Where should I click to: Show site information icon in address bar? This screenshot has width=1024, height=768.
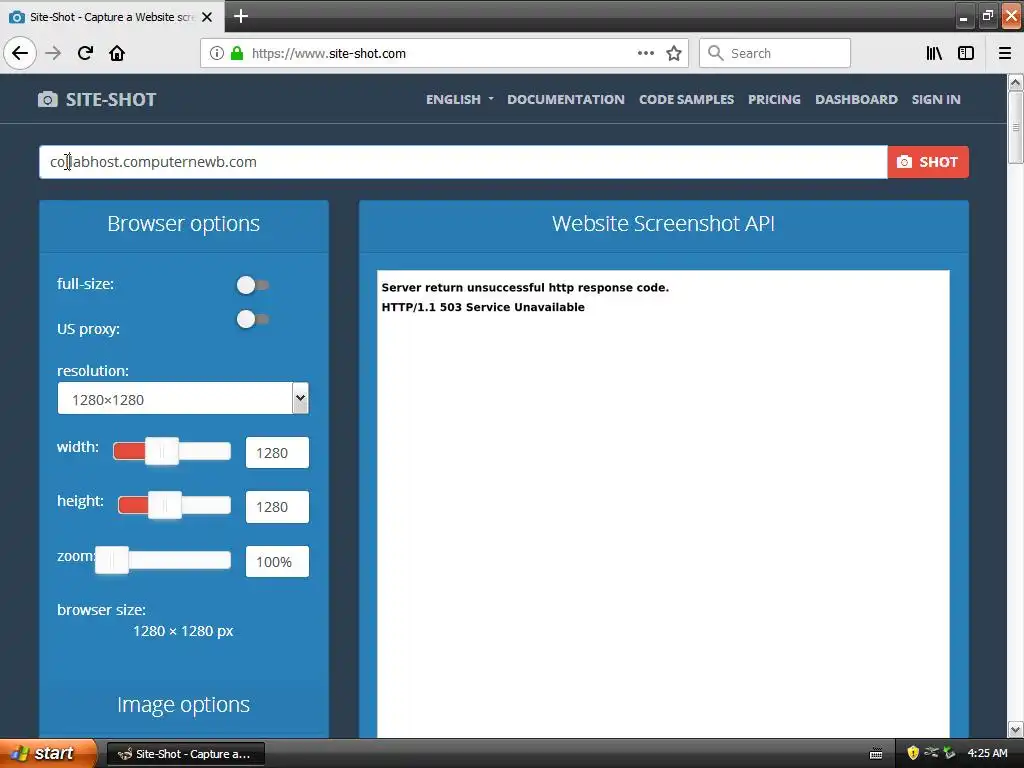(x=216, y=53)
